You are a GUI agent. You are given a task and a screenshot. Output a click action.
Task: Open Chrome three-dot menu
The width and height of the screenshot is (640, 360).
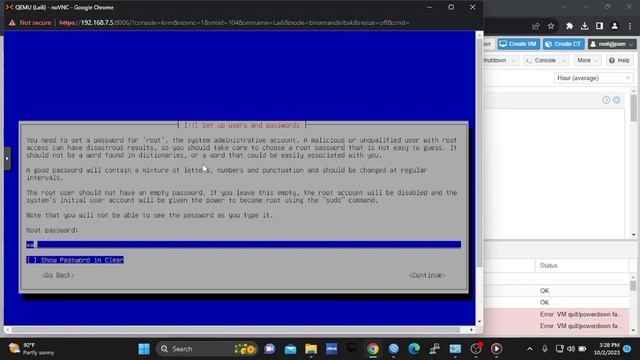pos(630,26)
